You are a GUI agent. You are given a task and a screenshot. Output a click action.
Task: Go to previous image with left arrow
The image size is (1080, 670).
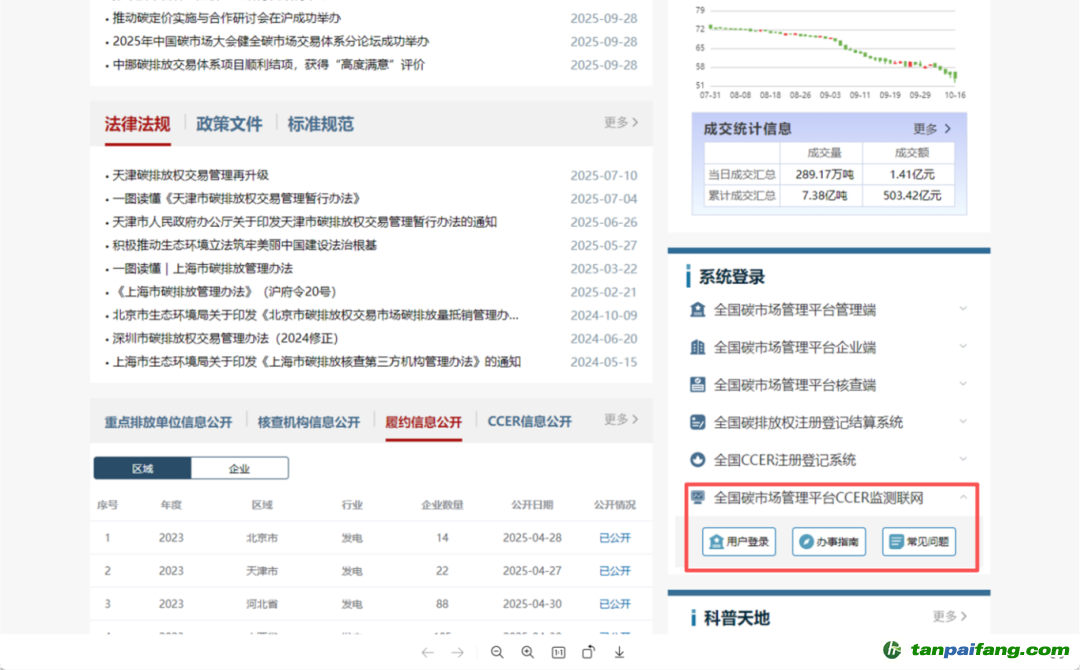pyautogui.click(x=427, y=652)
